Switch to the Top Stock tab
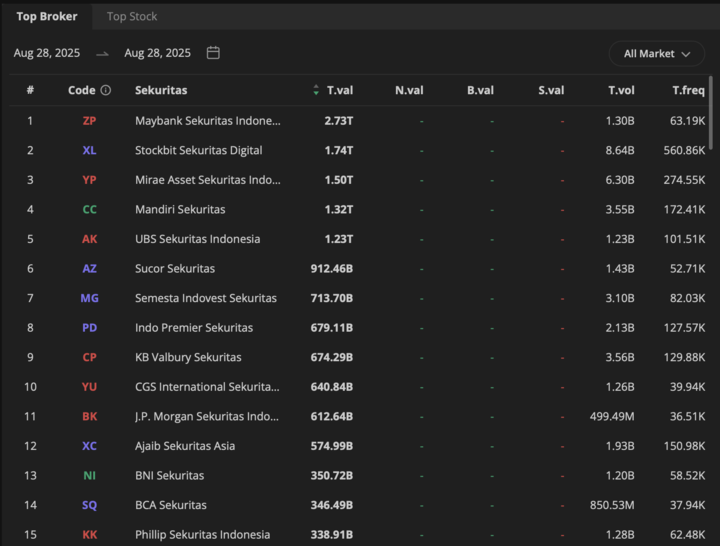Image resolution: width=720 pixels, height=546 pixels. pos(132,16)
